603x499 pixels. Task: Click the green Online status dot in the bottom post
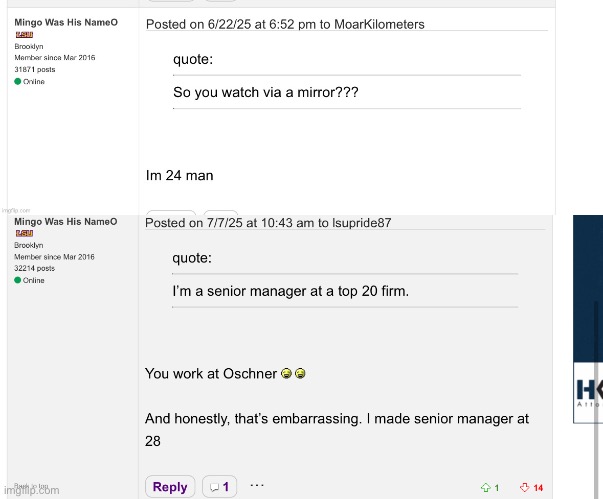pyautogui.click(x=18, y=280)
